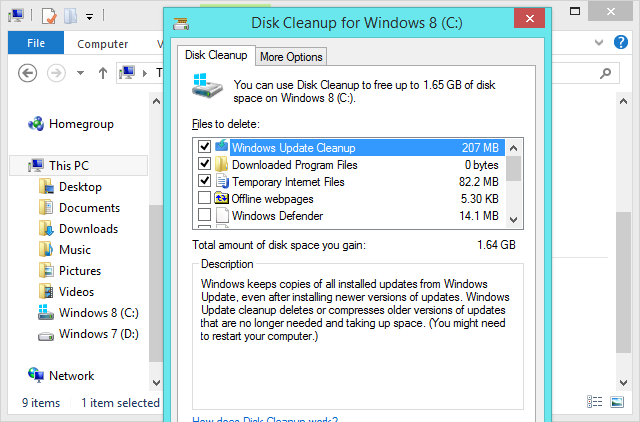Viewport: 640px width, 422px height.
Task: Select the Disk Cleanup tab
Action: tap(216, 55)
